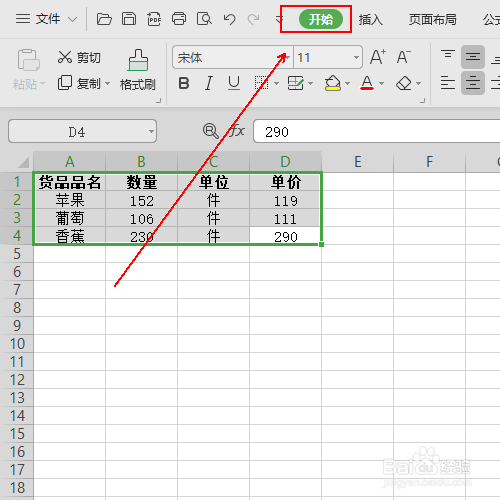Click the select-all corner triangle
Viewport: 500px width, 500px height.
[23, 162]
